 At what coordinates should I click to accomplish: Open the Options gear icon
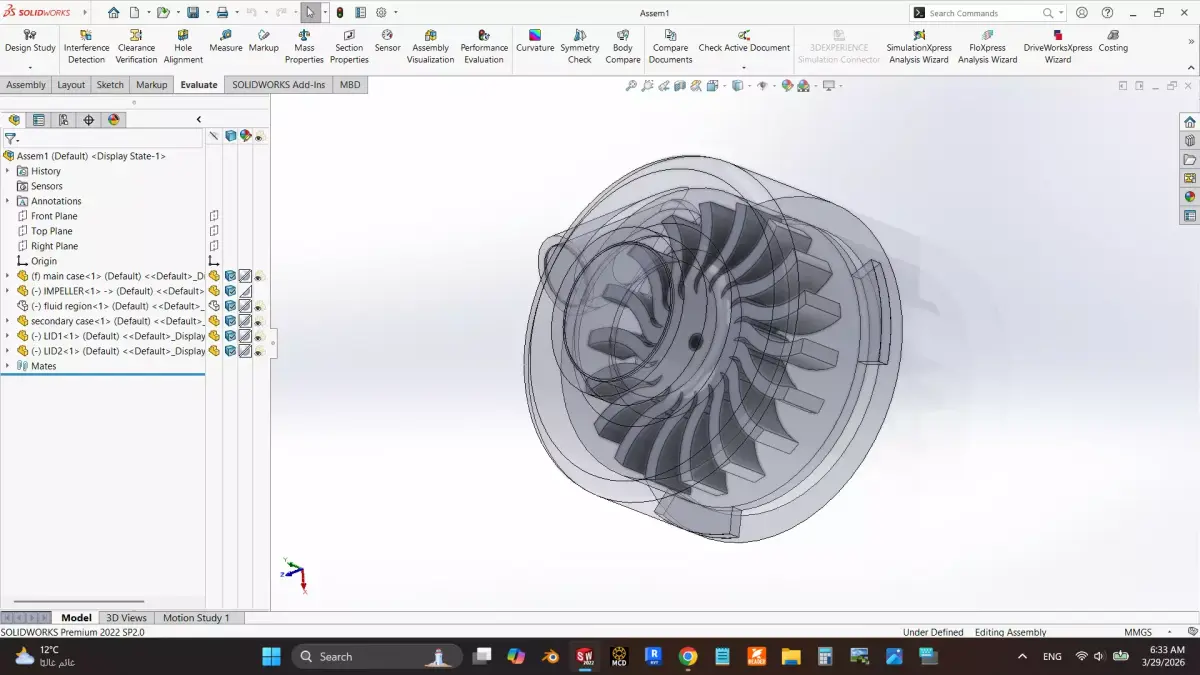[x=381, y=13]
